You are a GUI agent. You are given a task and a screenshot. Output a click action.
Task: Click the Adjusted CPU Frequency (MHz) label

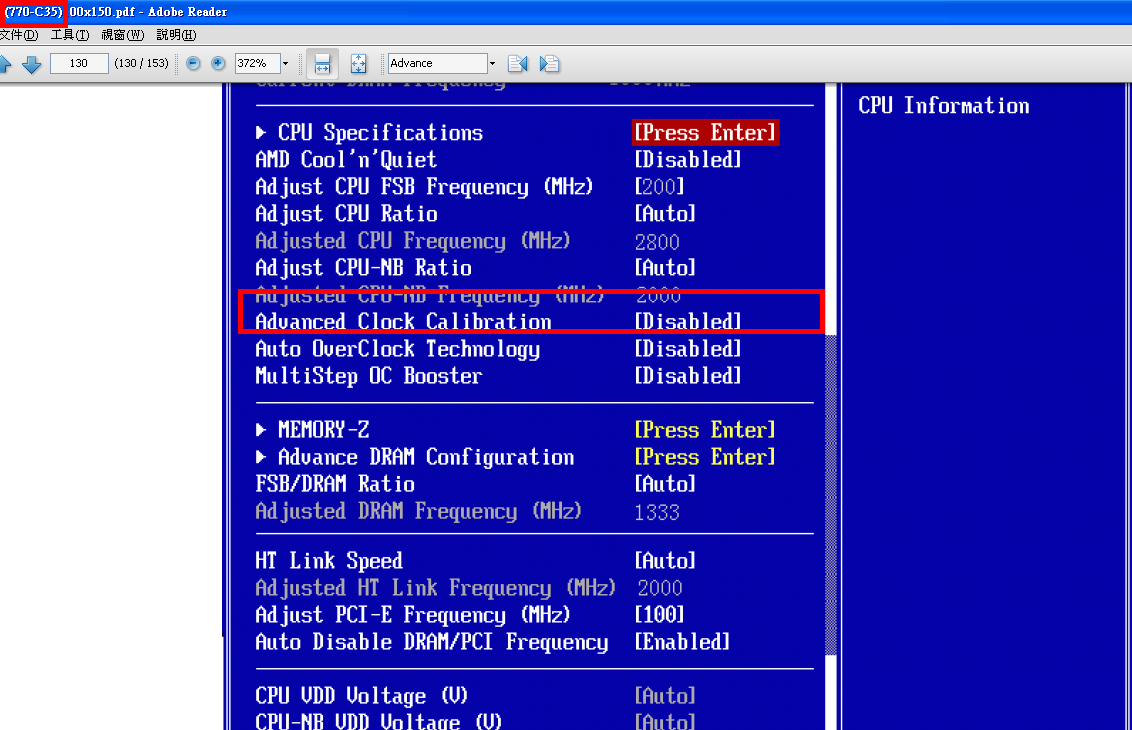click(x=413, y=241)
